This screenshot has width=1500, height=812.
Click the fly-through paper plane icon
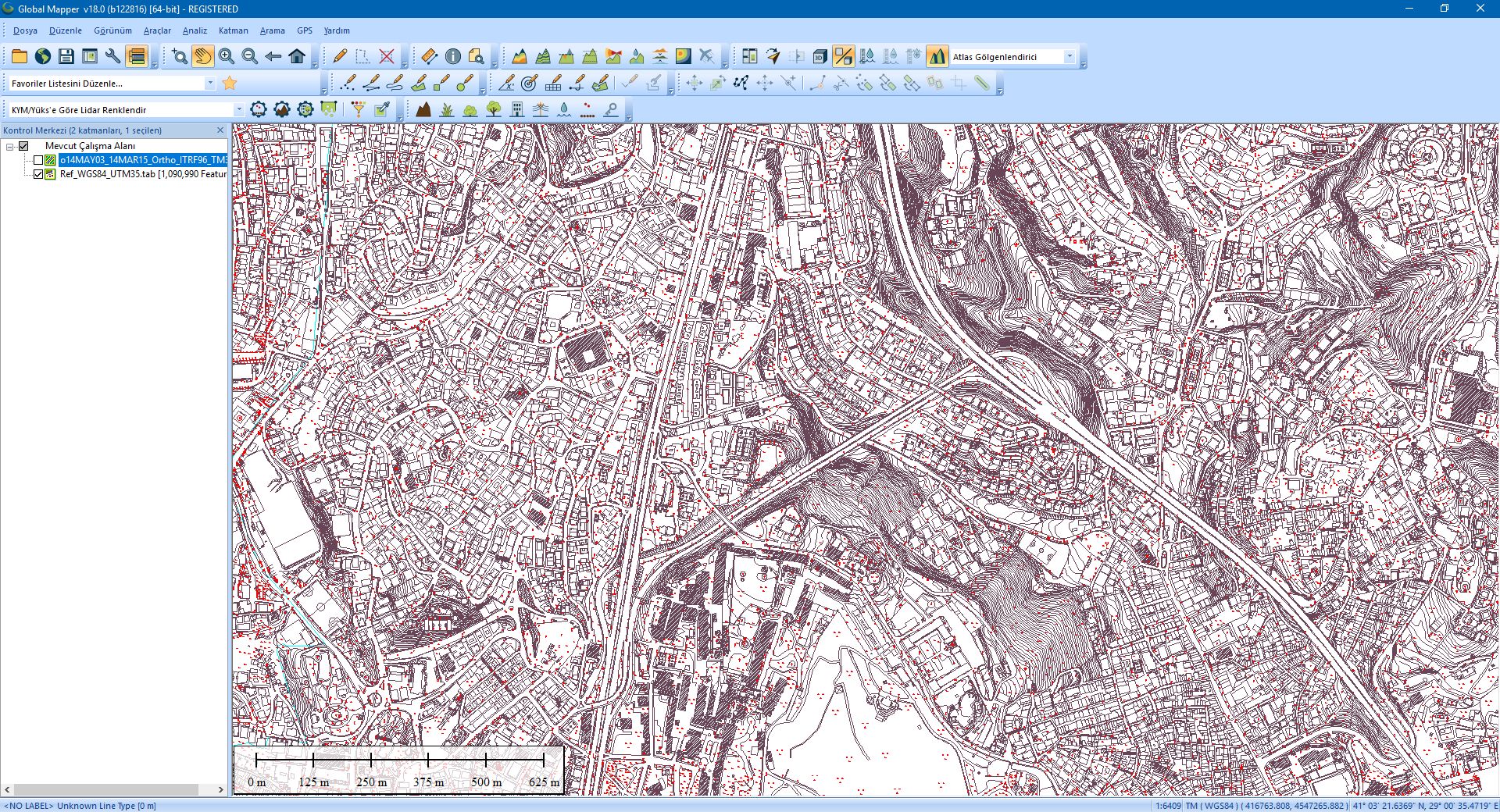point(773,56)
